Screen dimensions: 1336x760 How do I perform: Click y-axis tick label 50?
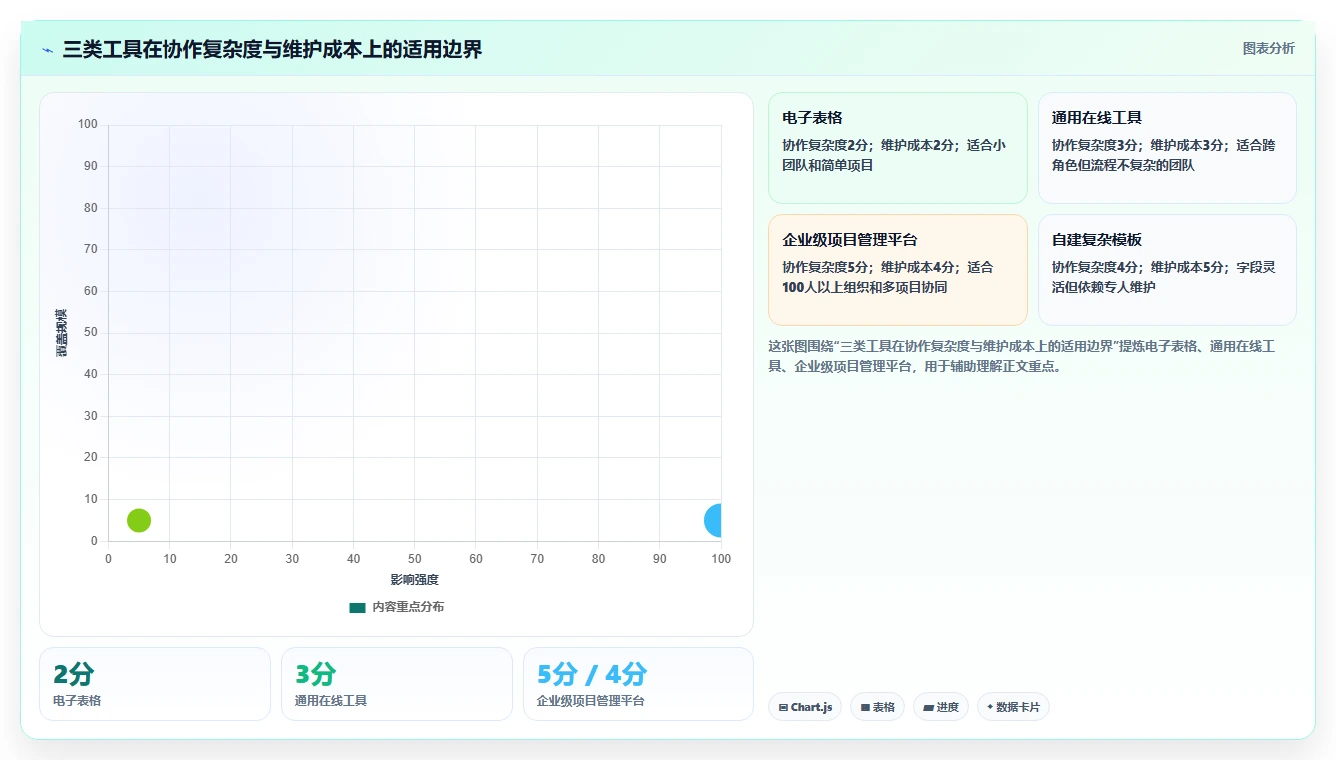(x=91, y=332)
